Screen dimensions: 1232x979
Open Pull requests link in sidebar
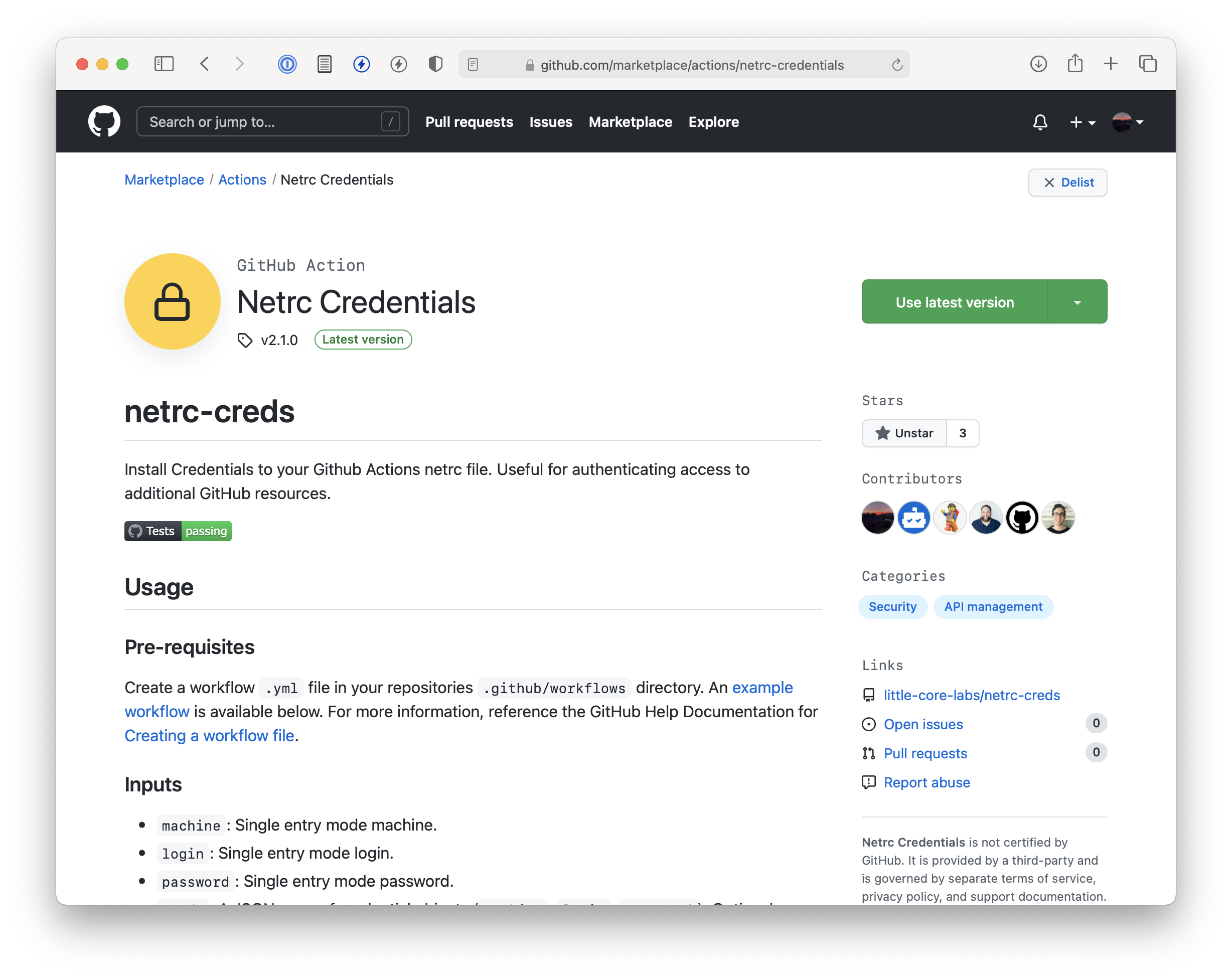pyautogui.click(x=925, y=753)
